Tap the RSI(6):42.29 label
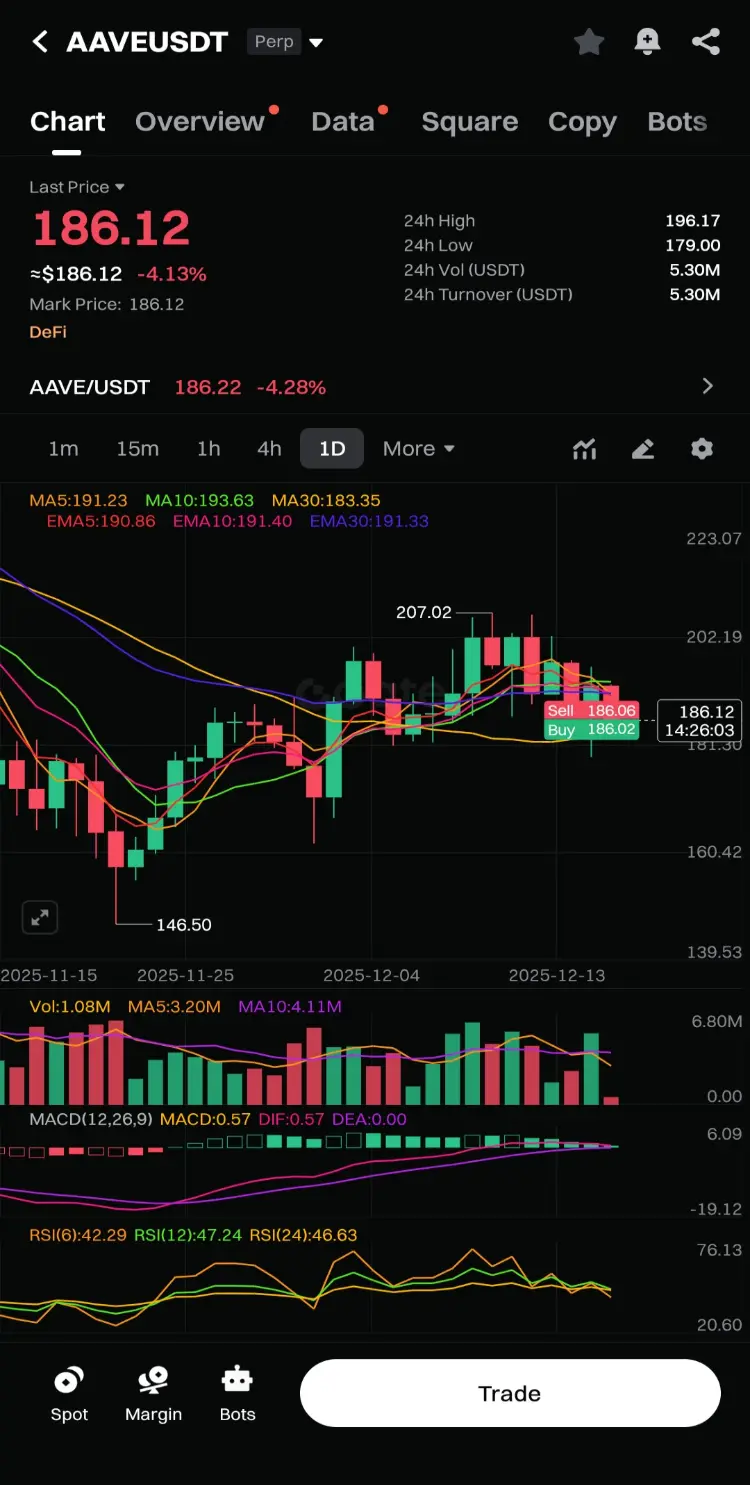The width and height of the screenshot is (750, 1485). (x=78, y=1235)
